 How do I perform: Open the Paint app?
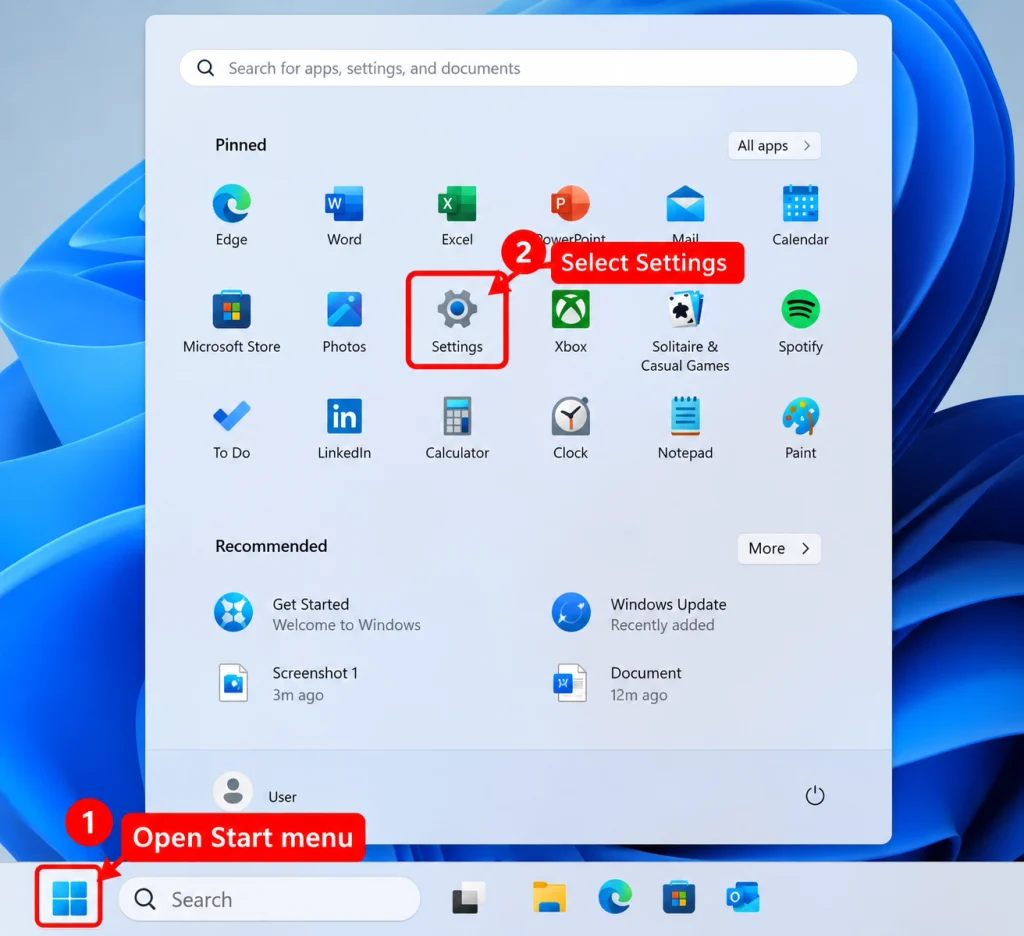tap(800, 417)
